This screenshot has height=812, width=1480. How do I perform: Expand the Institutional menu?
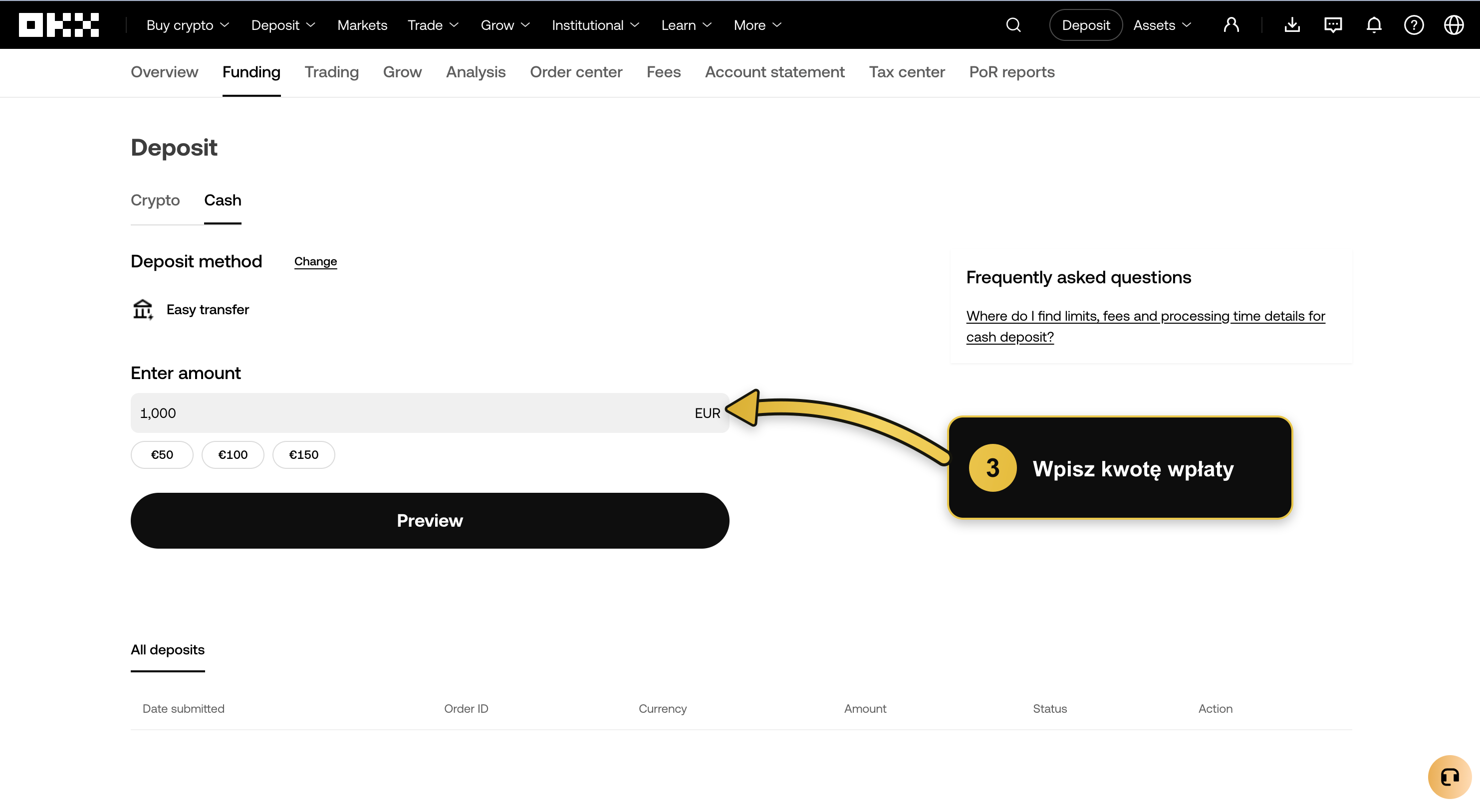595,25
